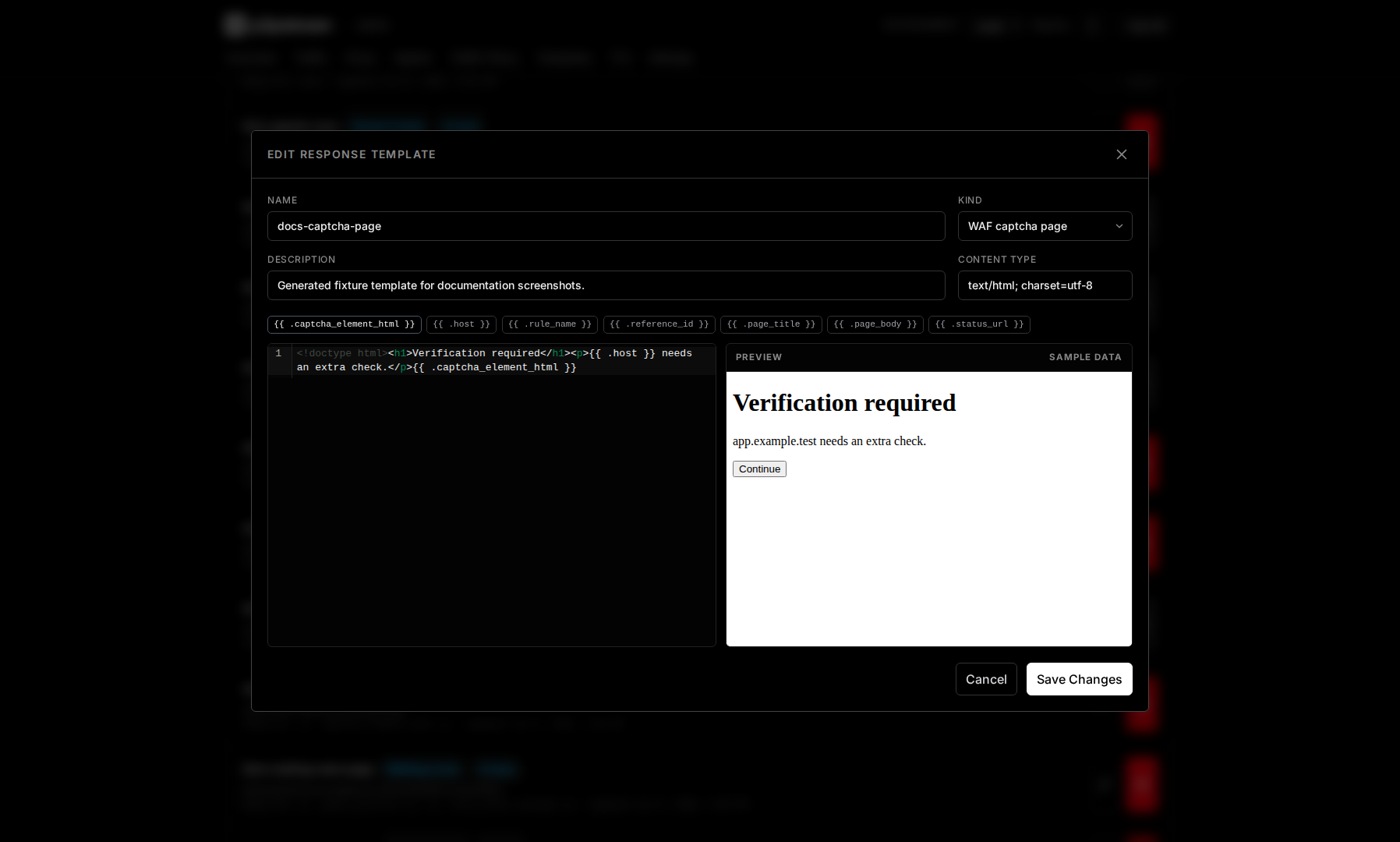Image resolution: width=1400 pixels, height=842 pixels.
Task: Close the Edit Response Template dialog
Action: pyautogui.click(x=1121, y=154)
